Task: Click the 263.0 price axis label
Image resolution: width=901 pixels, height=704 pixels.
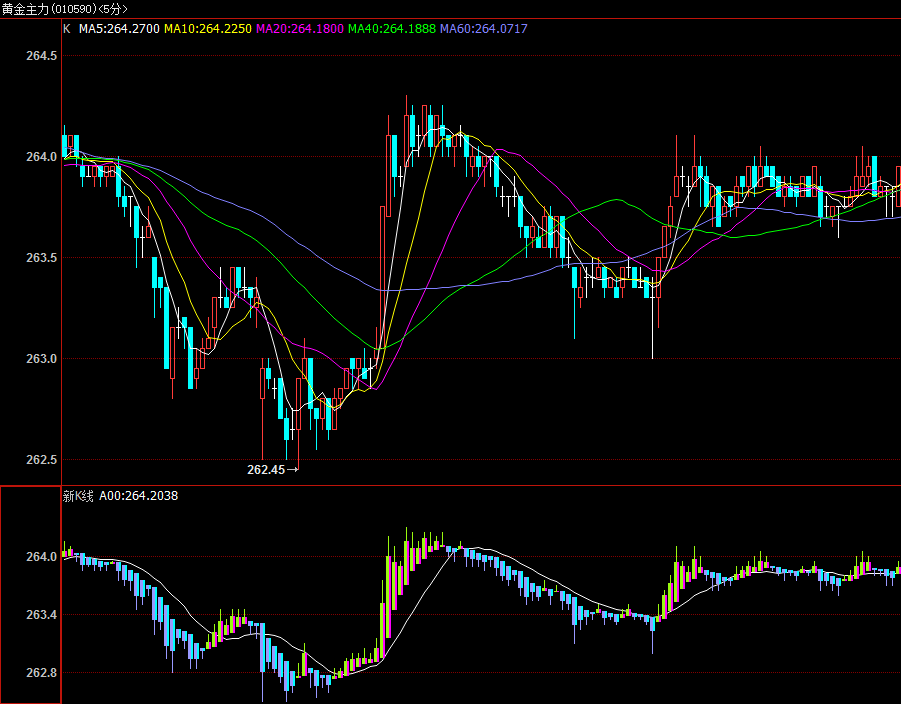Action: 41,359
